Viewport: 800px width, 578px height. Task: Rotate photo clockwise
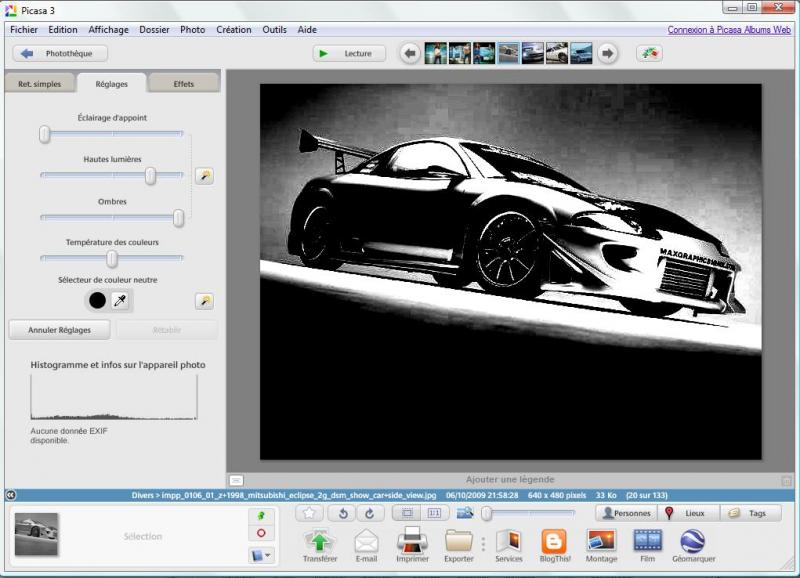tap(370, 513)
